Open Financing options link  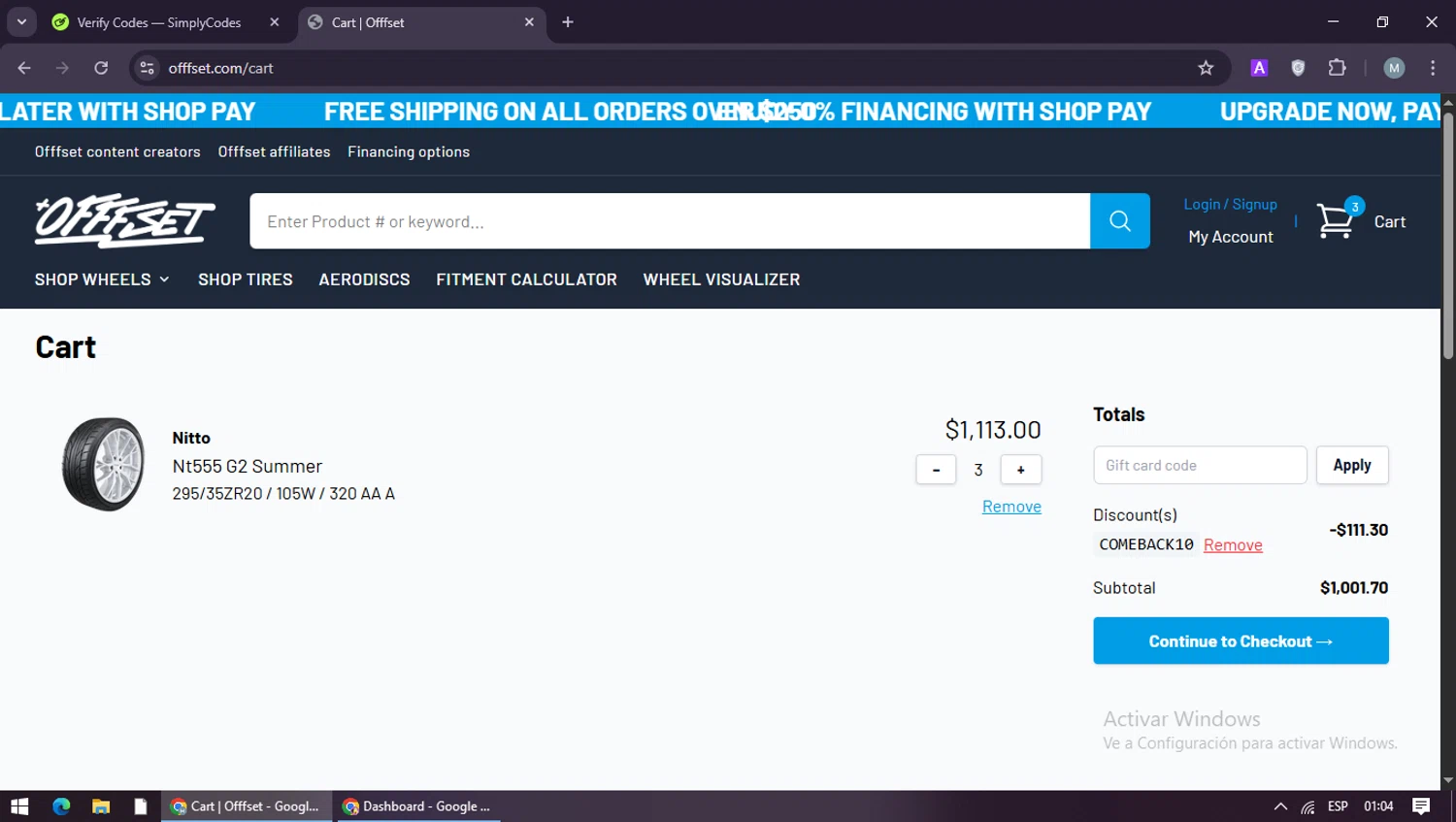[409, 151]
